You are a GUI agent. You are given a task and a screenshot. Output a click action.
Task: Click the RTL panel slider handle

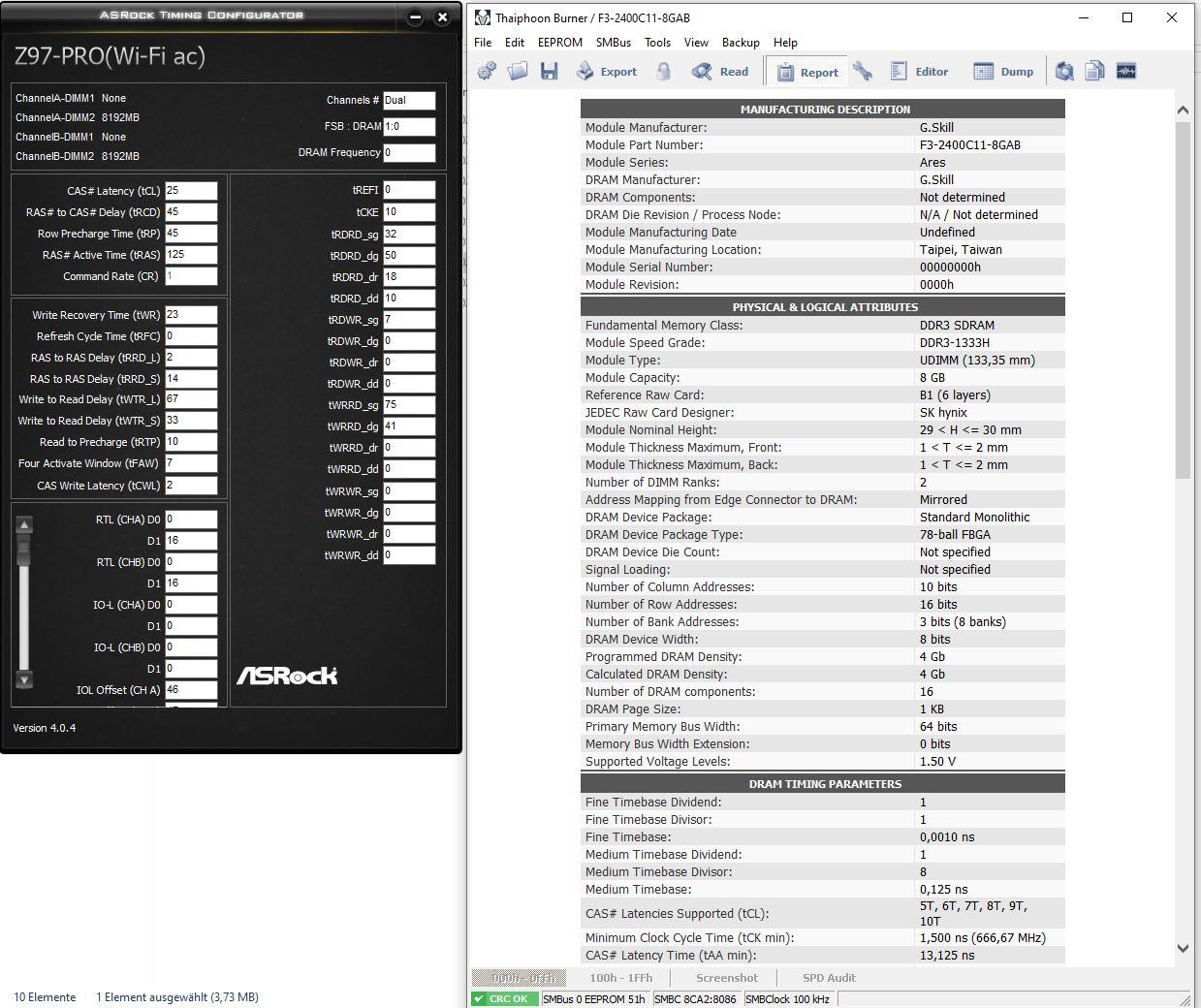(24, 548)
